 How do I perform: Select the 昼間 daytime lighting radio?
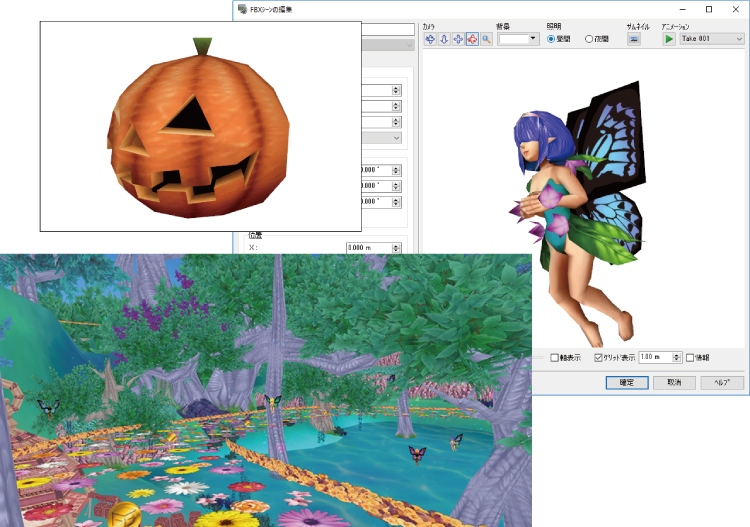pyautogui.click(x=551, y=39)
